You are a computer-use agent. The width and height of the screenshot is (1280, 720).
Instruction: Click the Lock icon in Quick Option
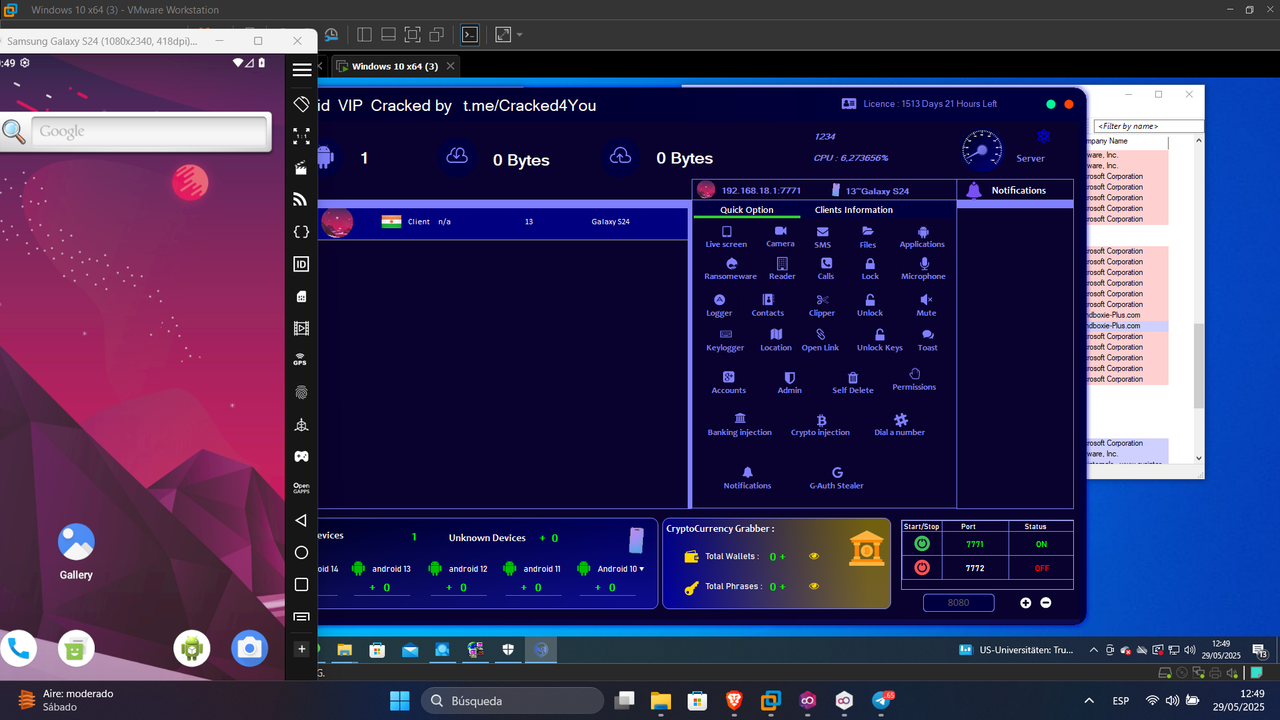click(870, 263)
